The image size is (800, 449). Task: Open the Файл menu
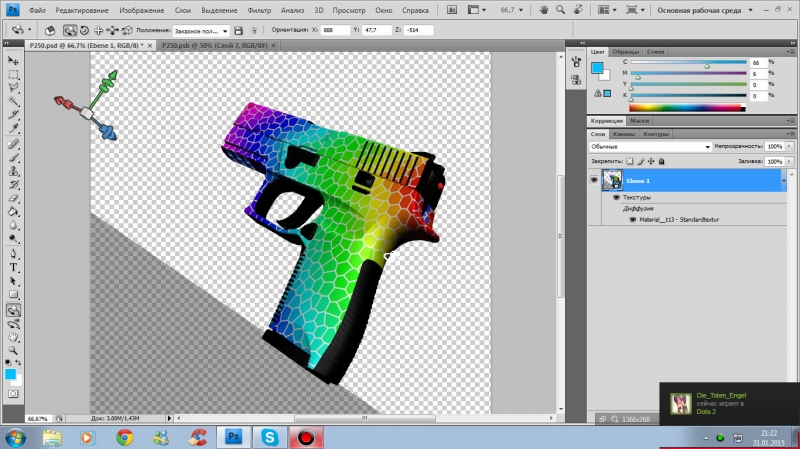(x=37, y=10)
